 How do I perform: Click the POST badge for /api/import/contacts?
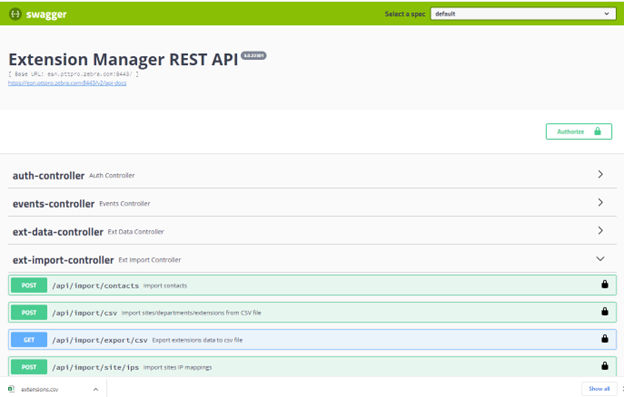click(x=29, y=285)
